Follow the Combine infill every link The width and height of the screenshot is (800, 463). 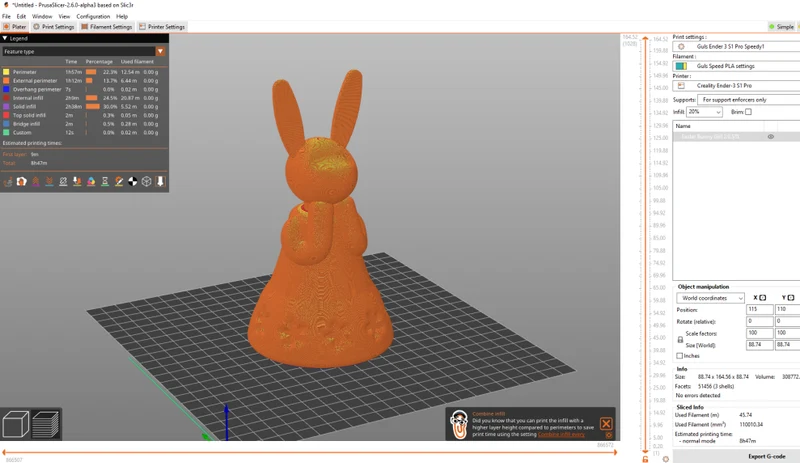click(561, 434)
